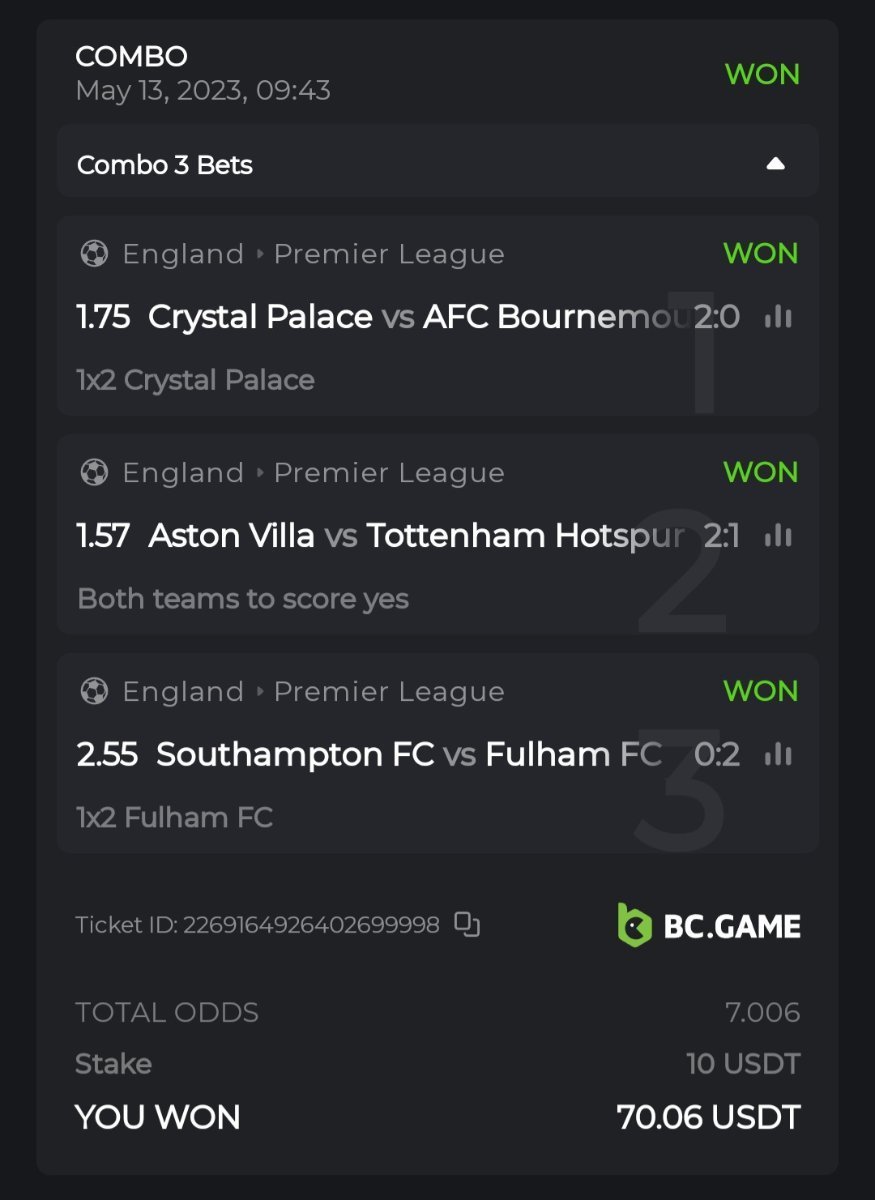Open stats icon for Southampton match

coord(777,754)
